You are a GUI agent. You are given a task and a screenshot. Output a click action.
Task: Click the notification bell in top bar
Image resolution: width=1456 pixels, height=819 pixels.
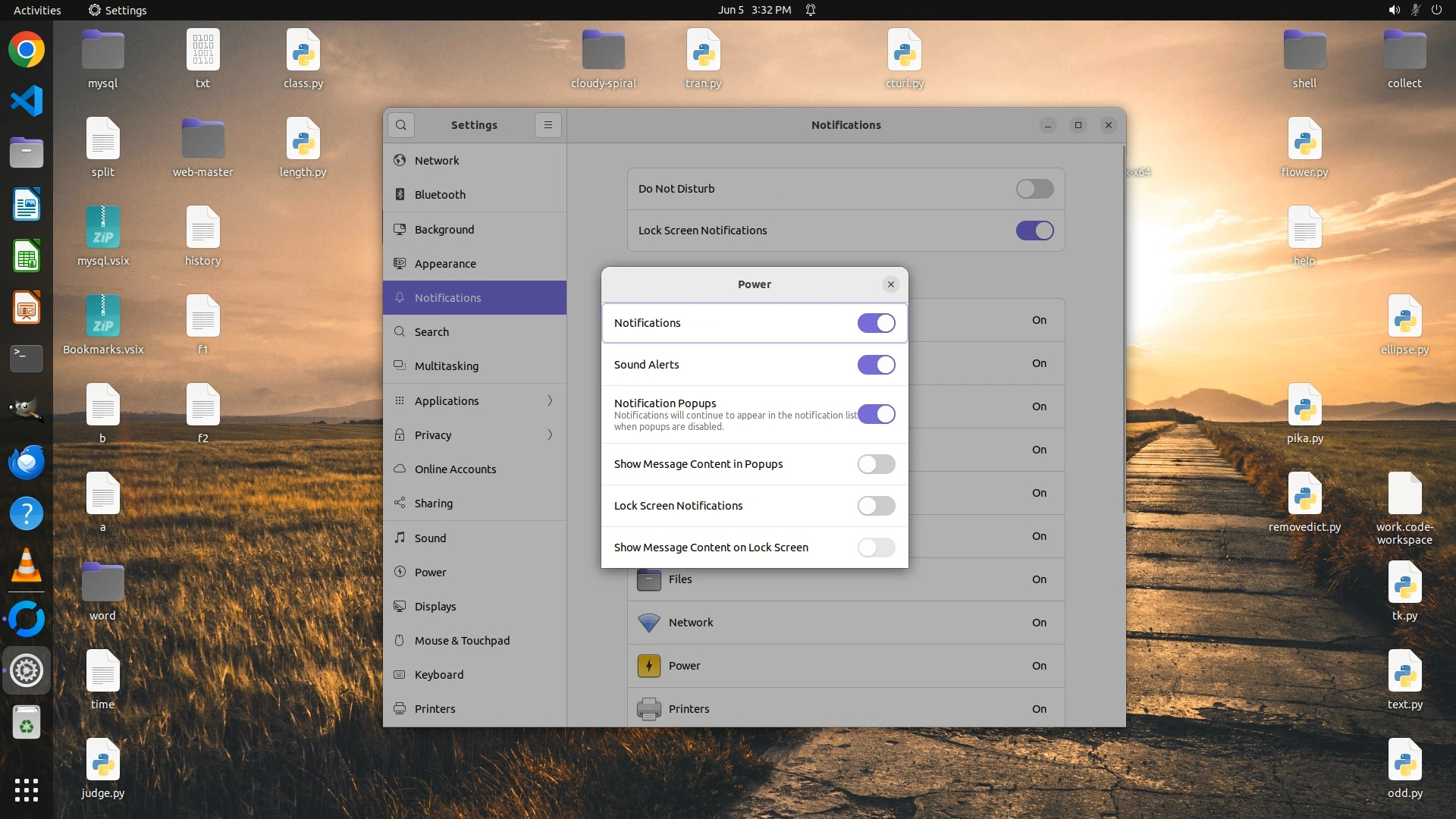(x=811, y=10)
